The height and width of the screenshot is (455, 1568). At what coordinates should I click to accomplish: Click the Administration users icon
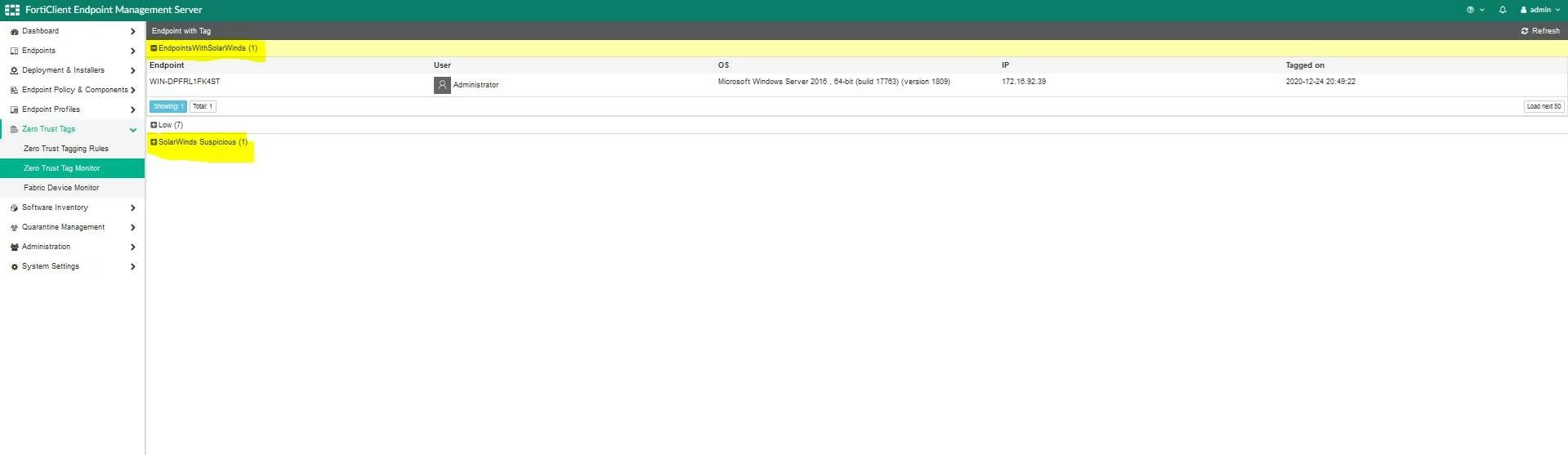click(14, 247)
